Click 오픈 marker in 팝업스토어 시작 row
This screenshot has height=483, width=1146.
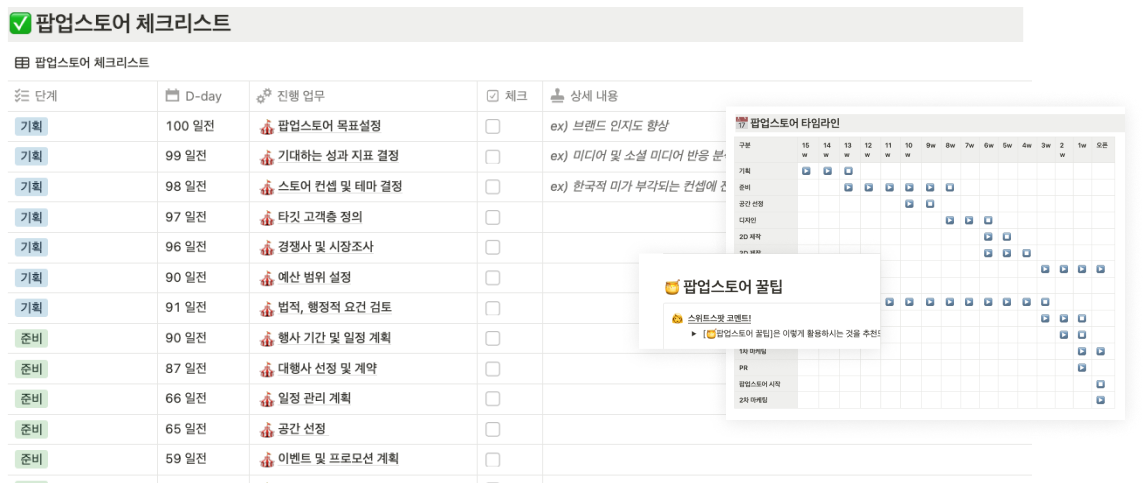pyautogui.click(x=1101, y=384)
